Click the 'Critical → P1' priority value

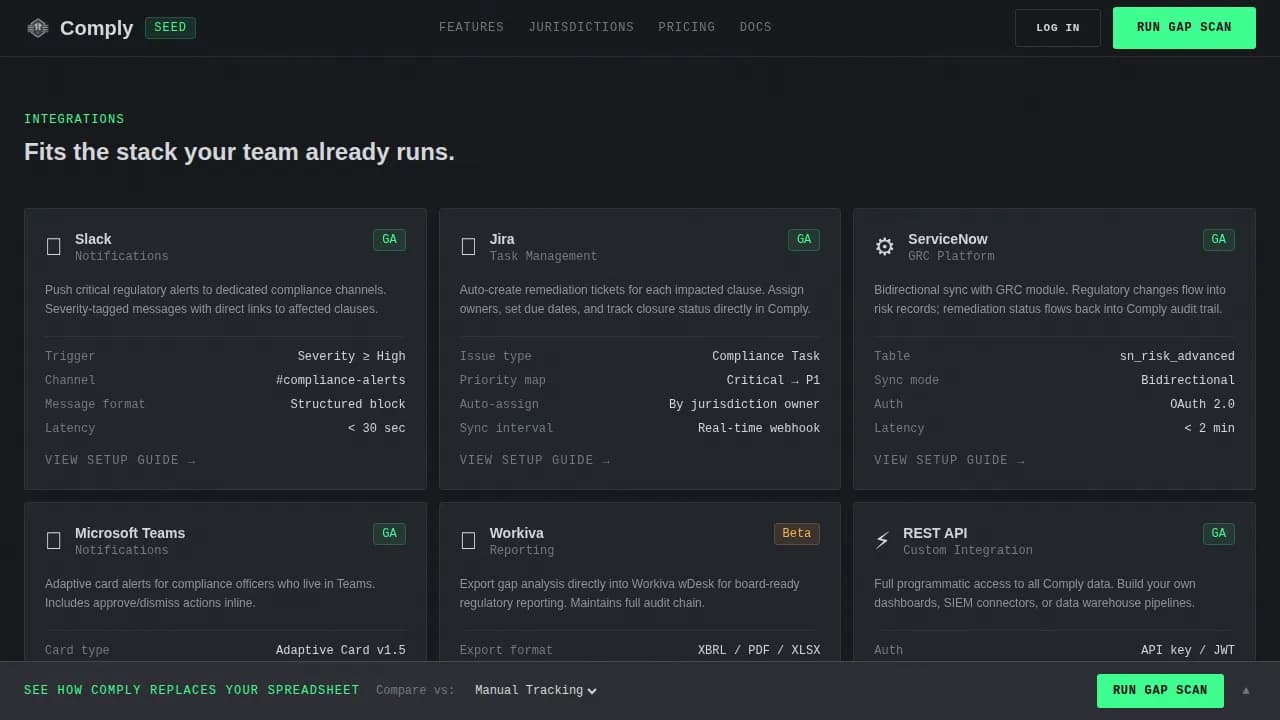tap(773, 380)
